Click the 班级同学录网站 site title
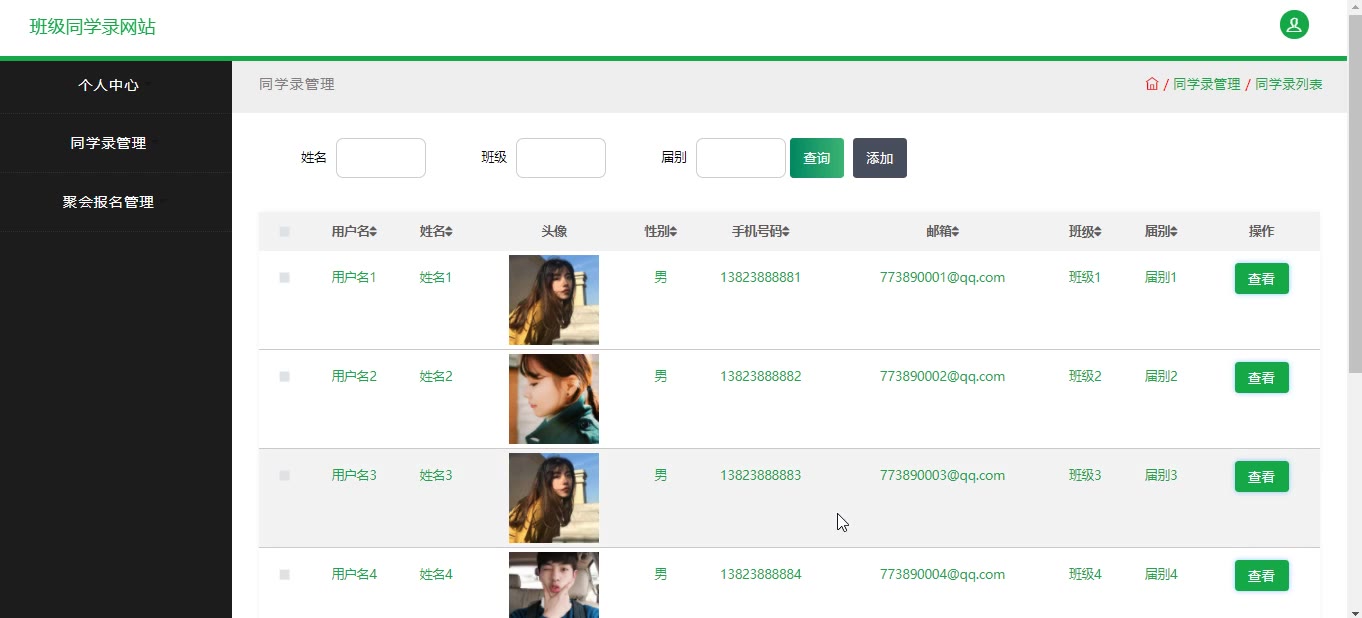 click(x=93, y=27)
